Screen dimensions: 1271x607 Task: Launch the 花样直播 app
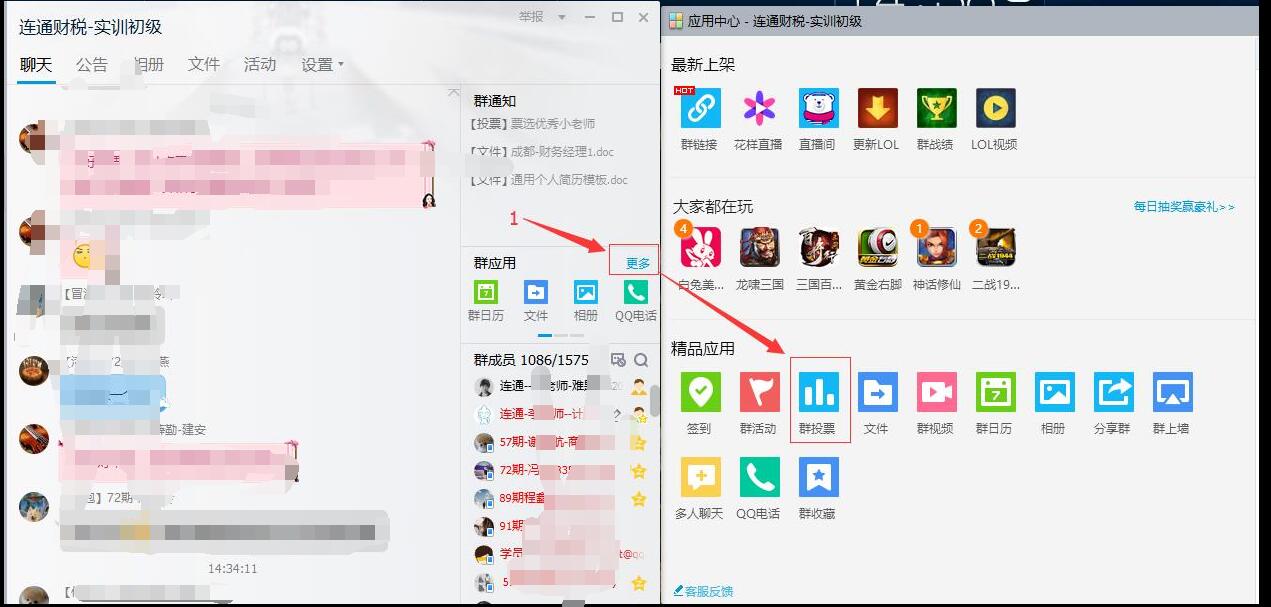click(x=759, y=108)
